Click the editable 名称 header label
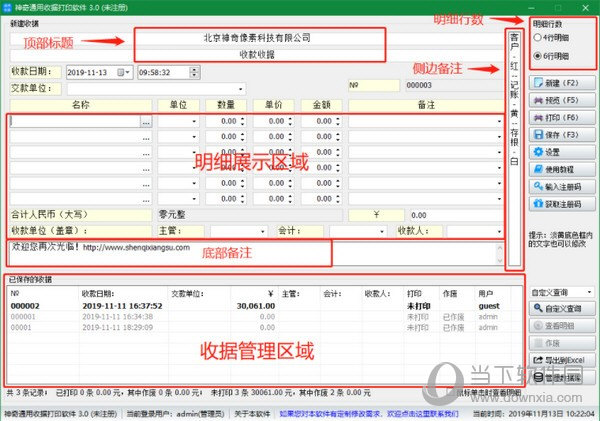This screenshot has height=421, width=600. click(81, 105)
